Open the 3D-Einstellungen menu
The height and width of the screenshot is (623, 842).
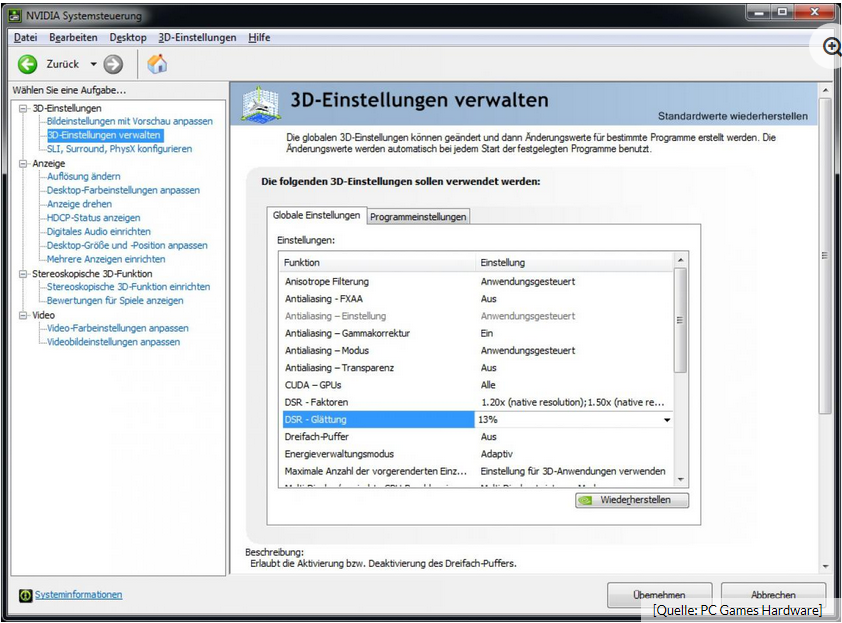pos(197,38)
